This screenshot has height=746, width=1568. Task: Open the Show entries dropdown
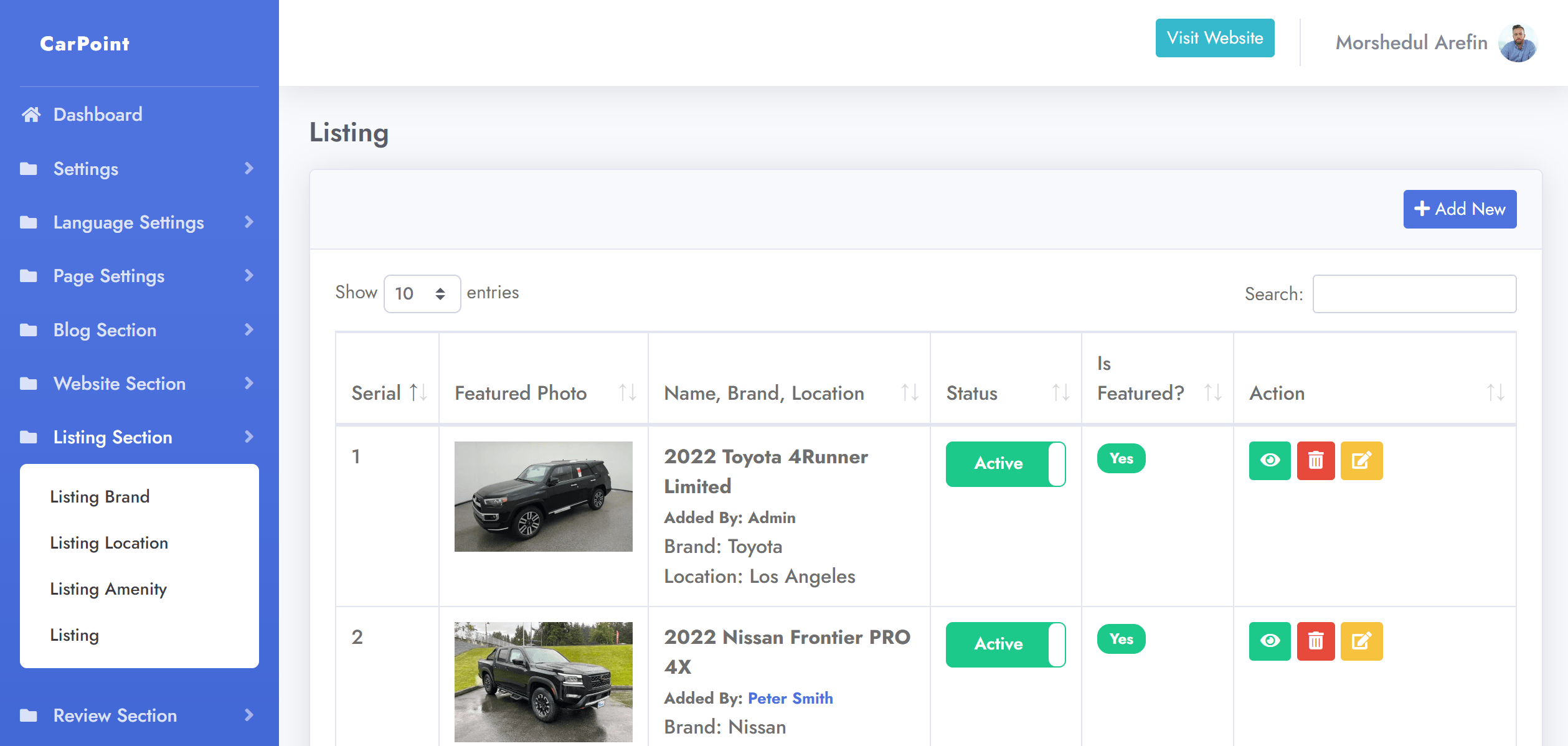422,293
